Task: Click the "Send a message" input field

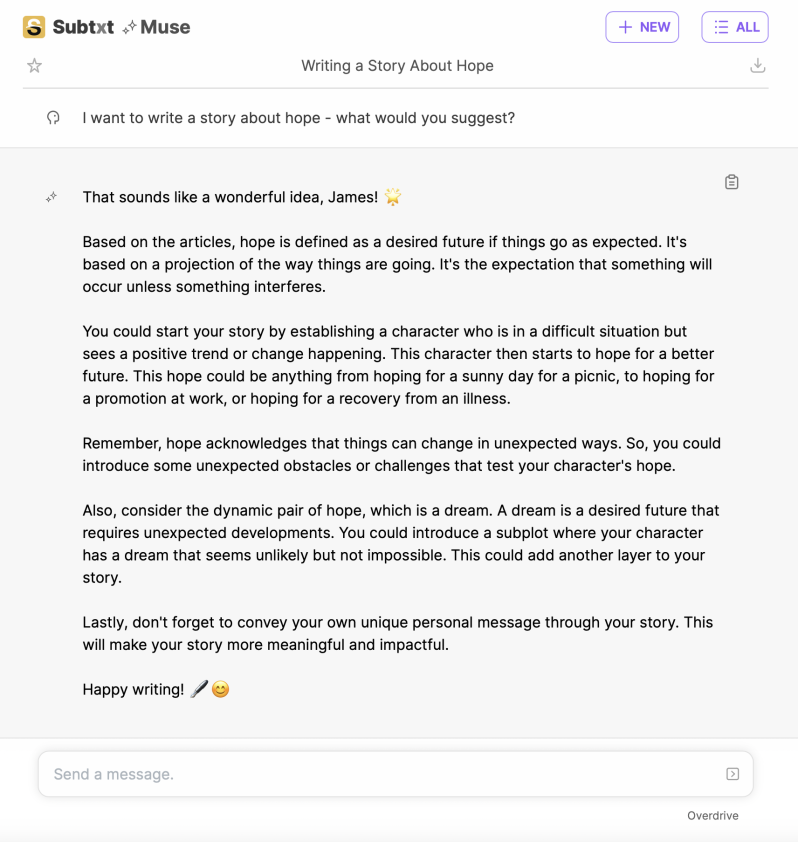Action: coord(300,774)
